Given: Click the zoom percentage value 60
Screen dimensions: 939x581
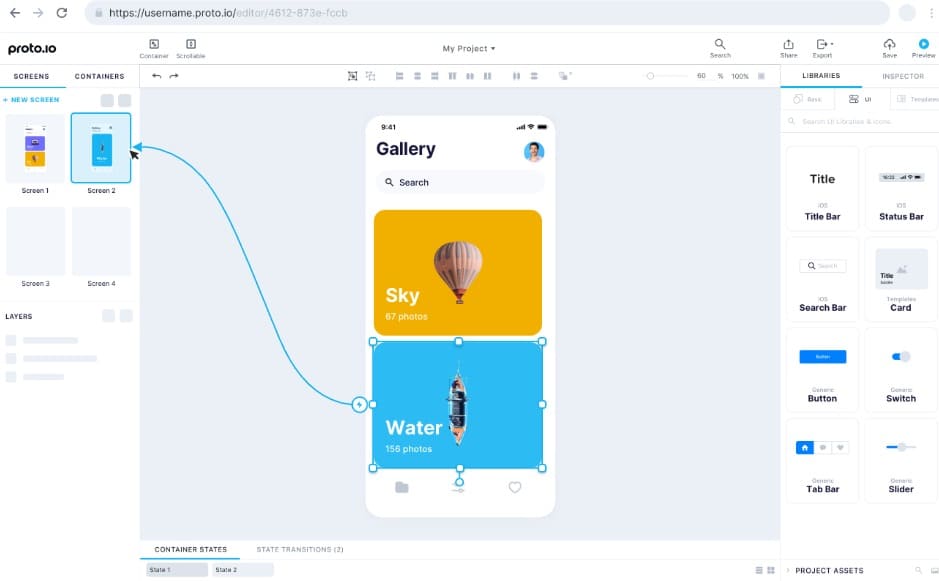Looking at the screenshot, I should (701, 76).
